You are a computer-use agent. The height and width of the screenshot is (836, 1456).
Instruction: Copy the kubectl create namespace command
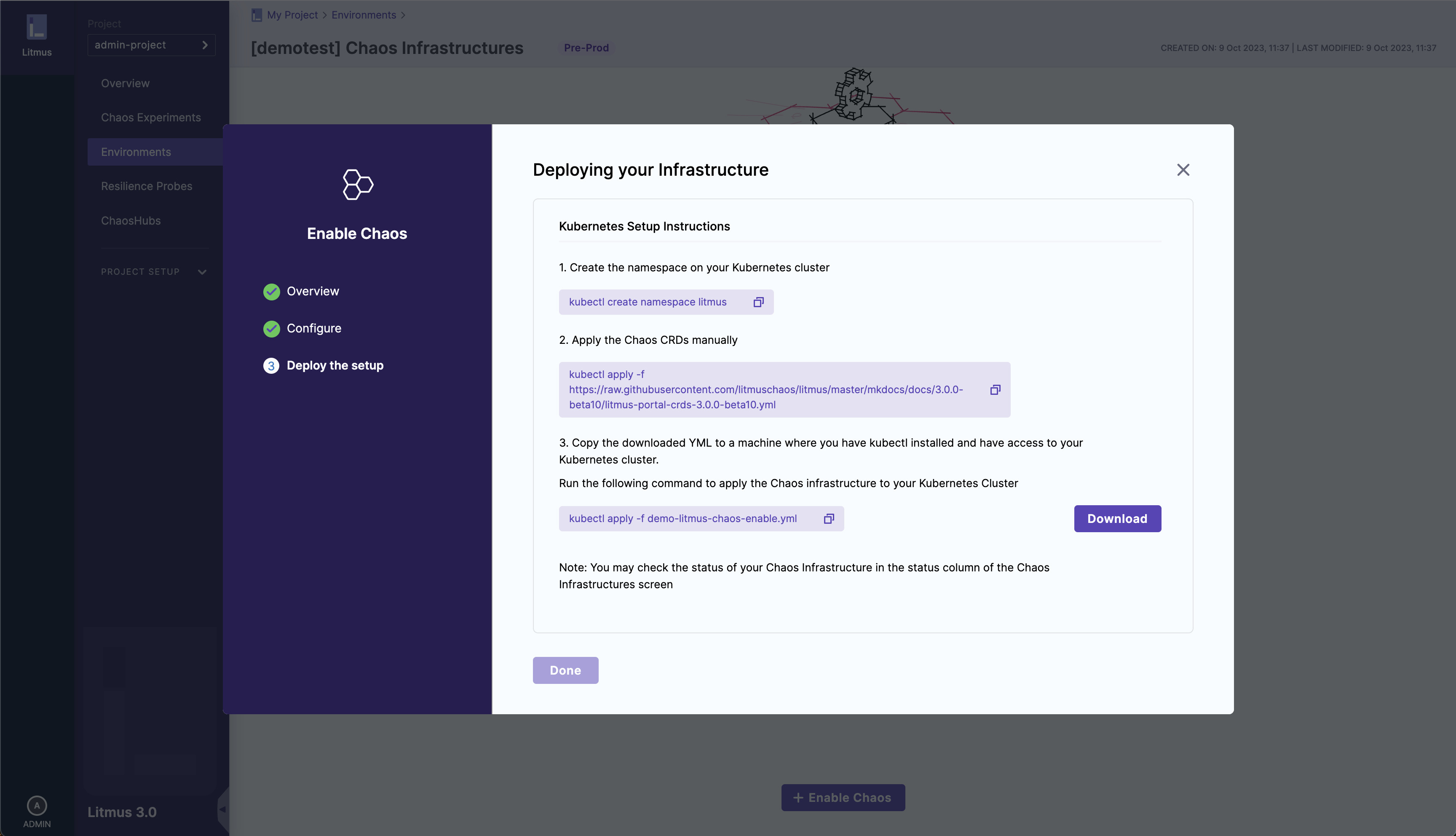(x=758, y=302)
